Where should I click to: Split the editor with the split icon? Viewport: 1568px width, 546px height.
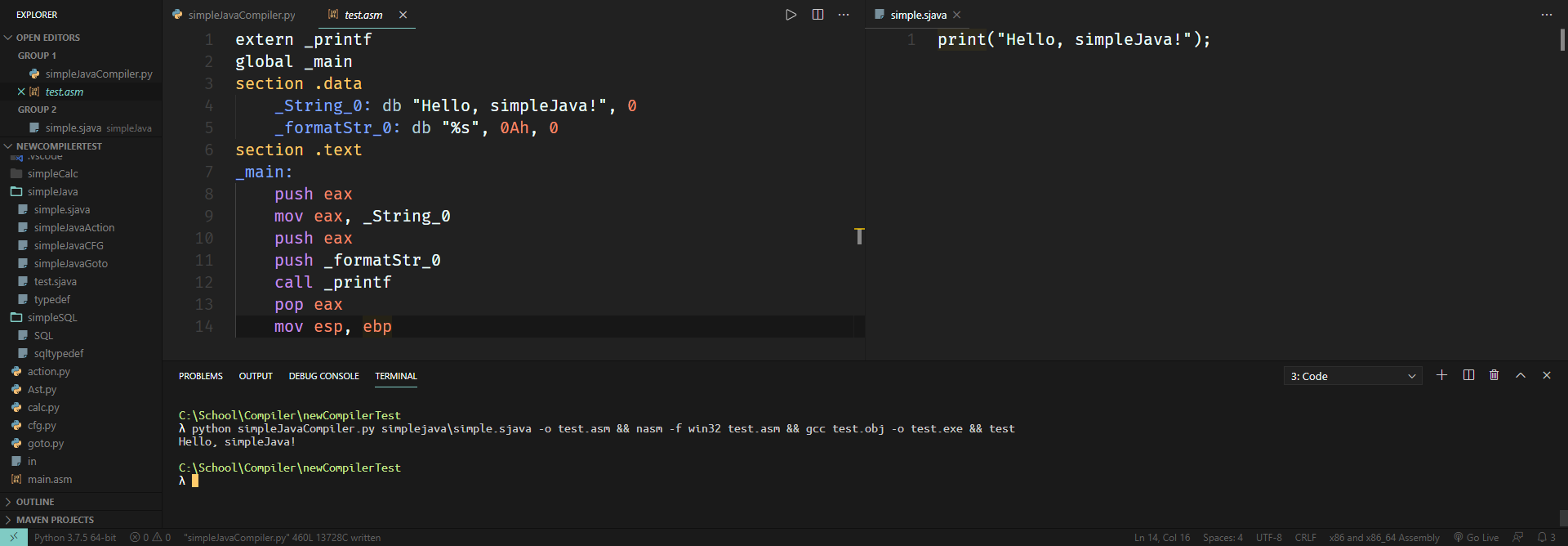(x=817, y=15)
